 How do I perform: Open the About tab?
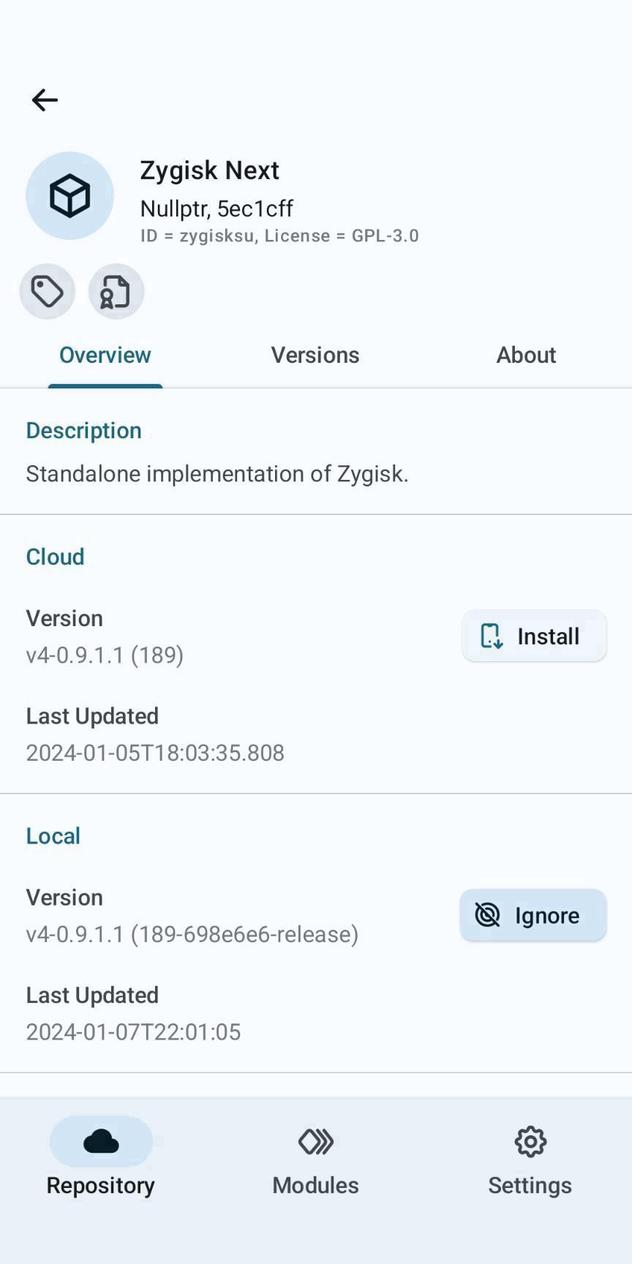click(526, 355)
